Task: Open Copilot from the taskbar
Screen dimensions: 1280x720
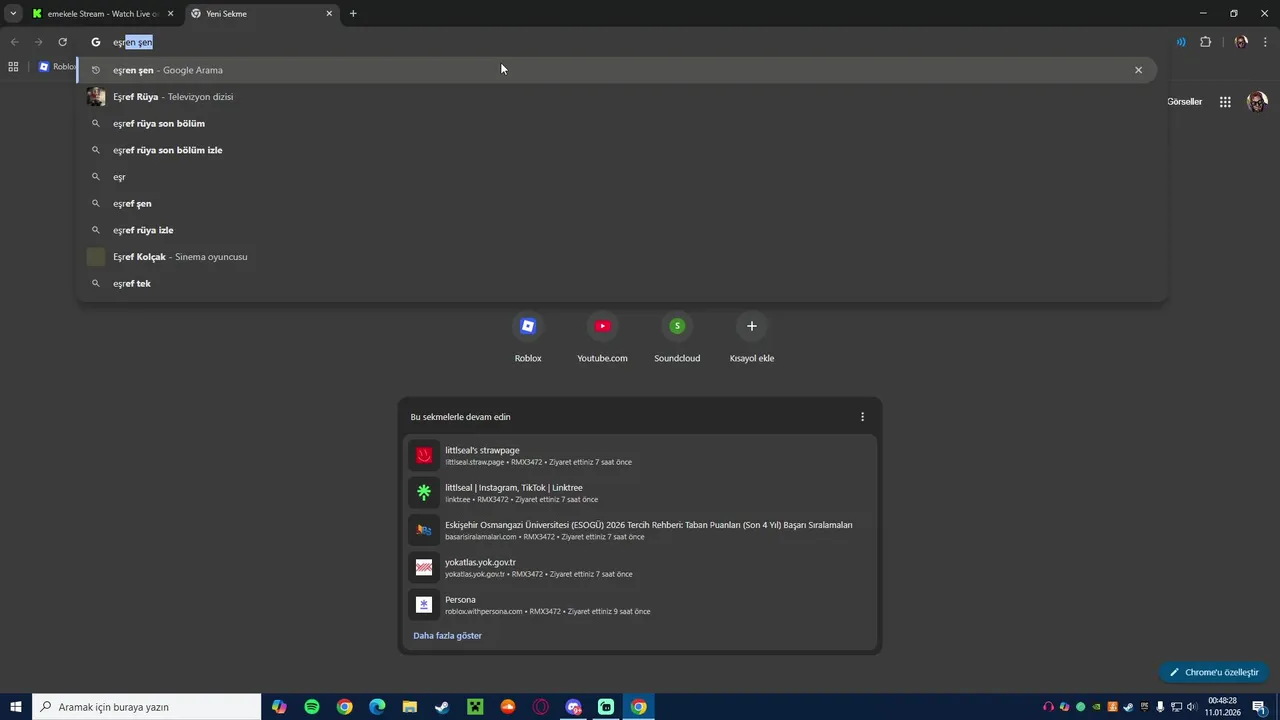Action: coord(279,707)
